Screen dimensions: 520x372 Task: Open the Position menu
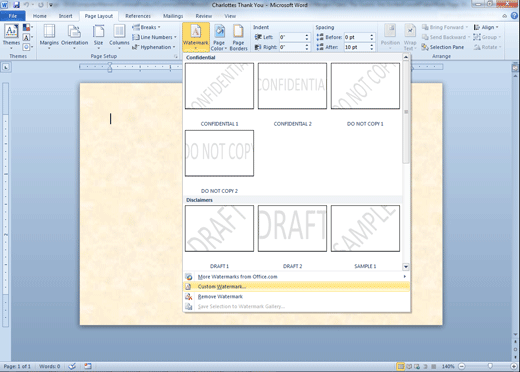click(390, 37)
